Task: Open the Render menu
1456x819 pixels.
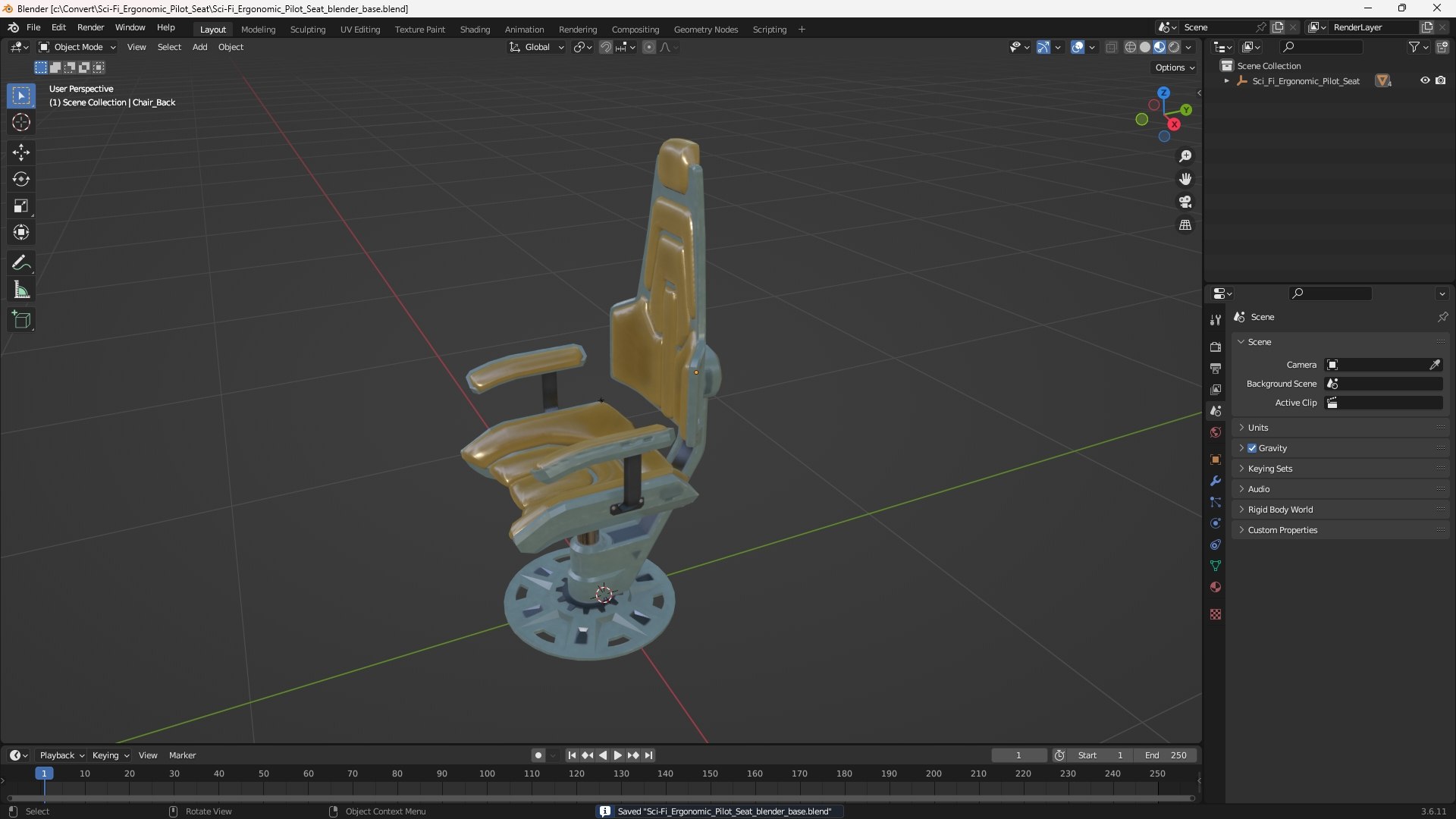Action: (x=90, y=27)
